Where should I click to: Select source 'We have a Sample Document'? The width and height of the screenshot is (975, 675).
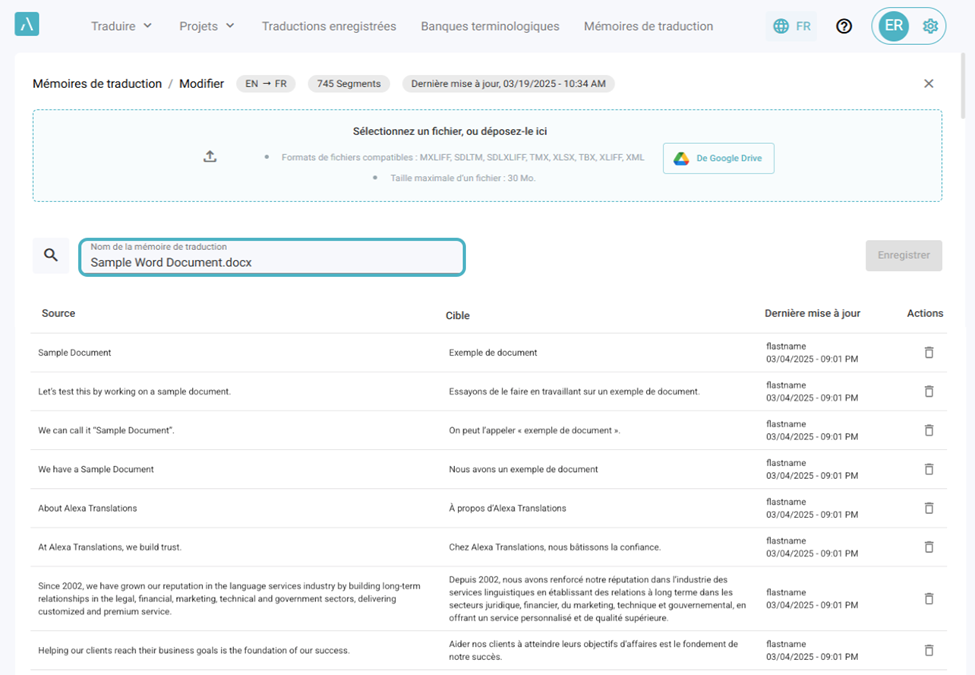pos(96,469)
